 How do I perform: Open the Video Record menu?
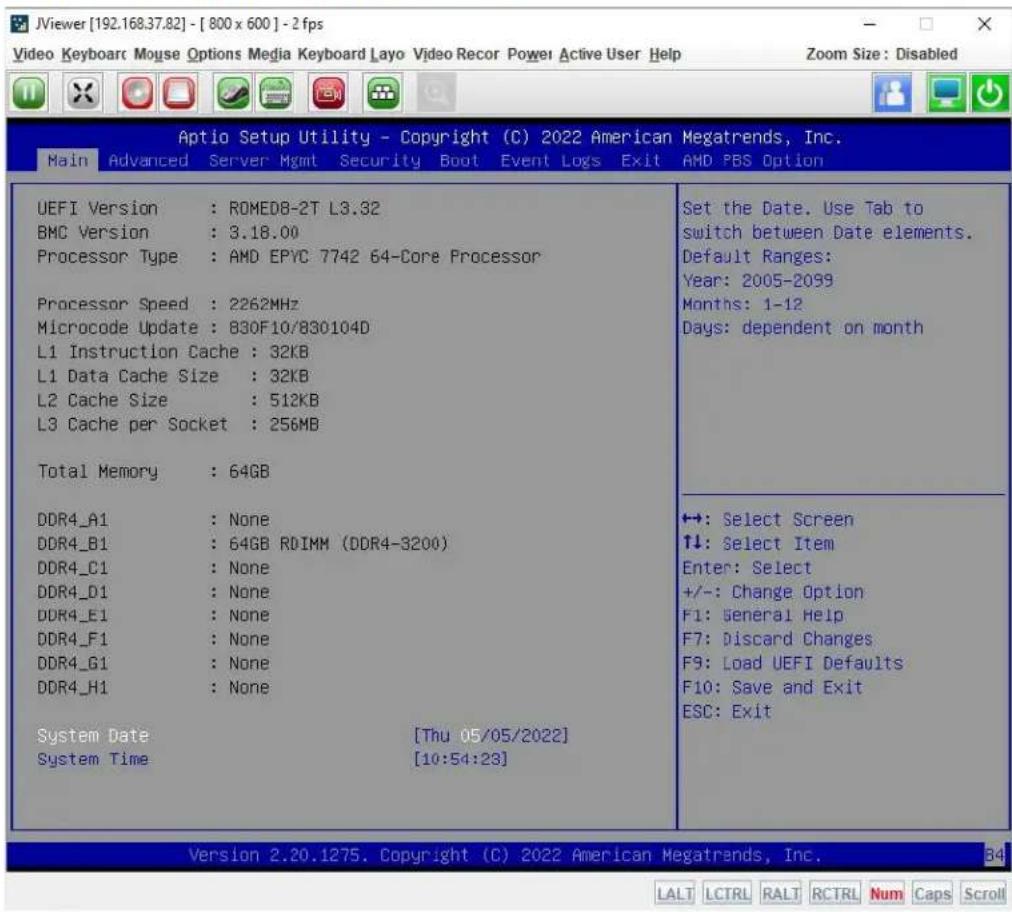pos(456,54)
